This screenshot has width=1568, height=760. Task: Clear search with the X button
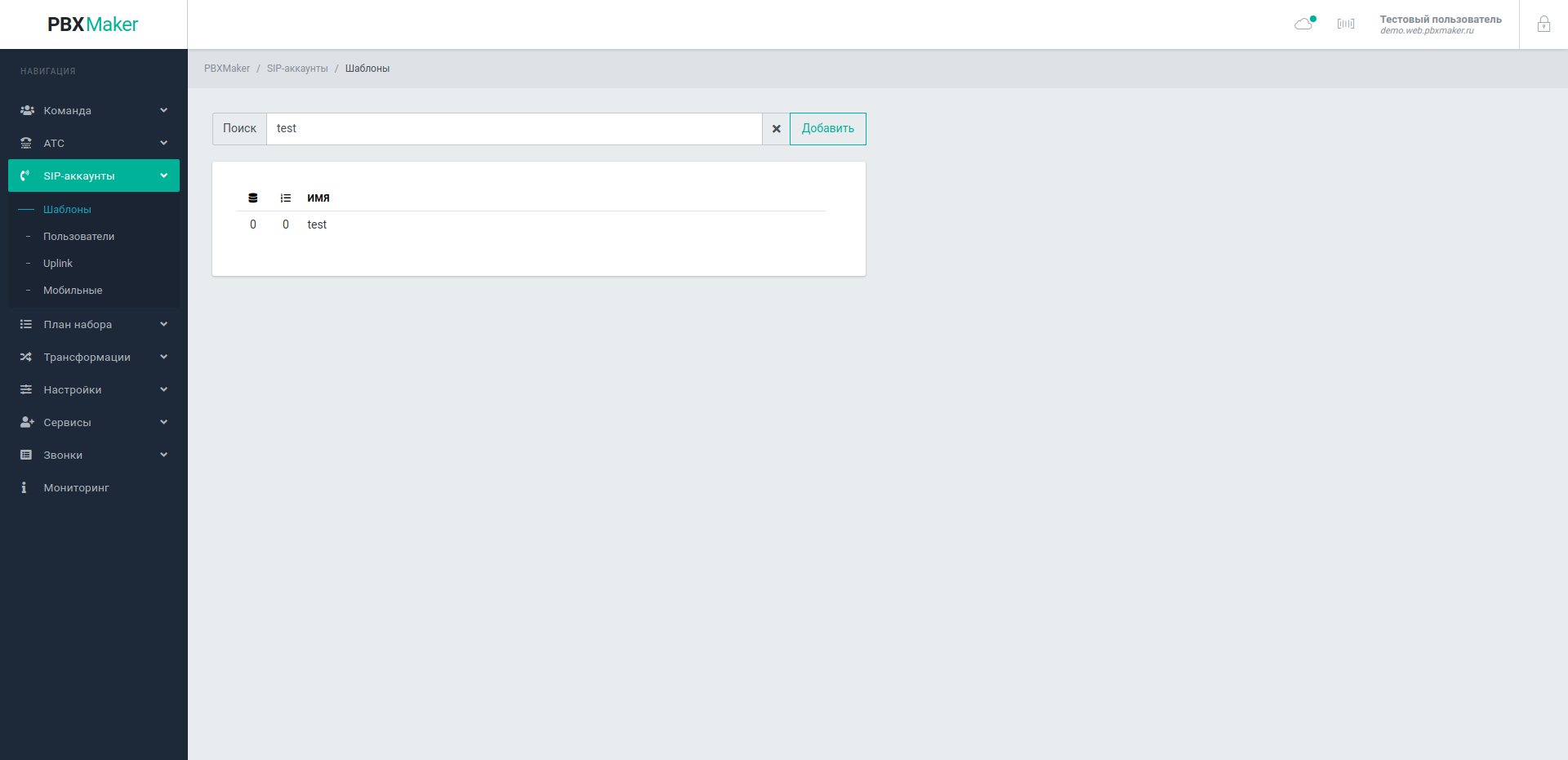coord(776,129)
